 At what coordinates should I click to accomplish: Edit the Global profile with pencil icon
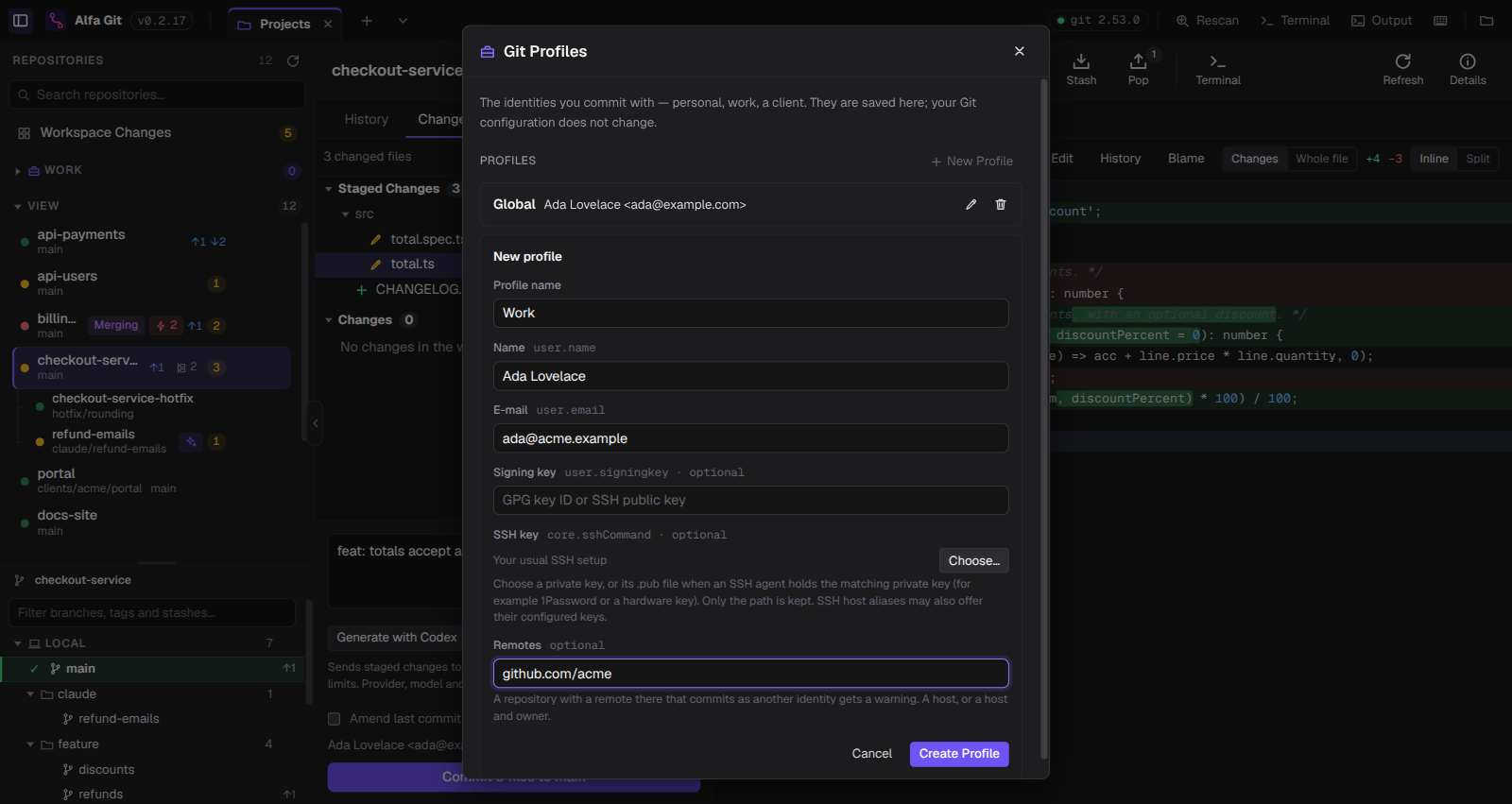971,205
